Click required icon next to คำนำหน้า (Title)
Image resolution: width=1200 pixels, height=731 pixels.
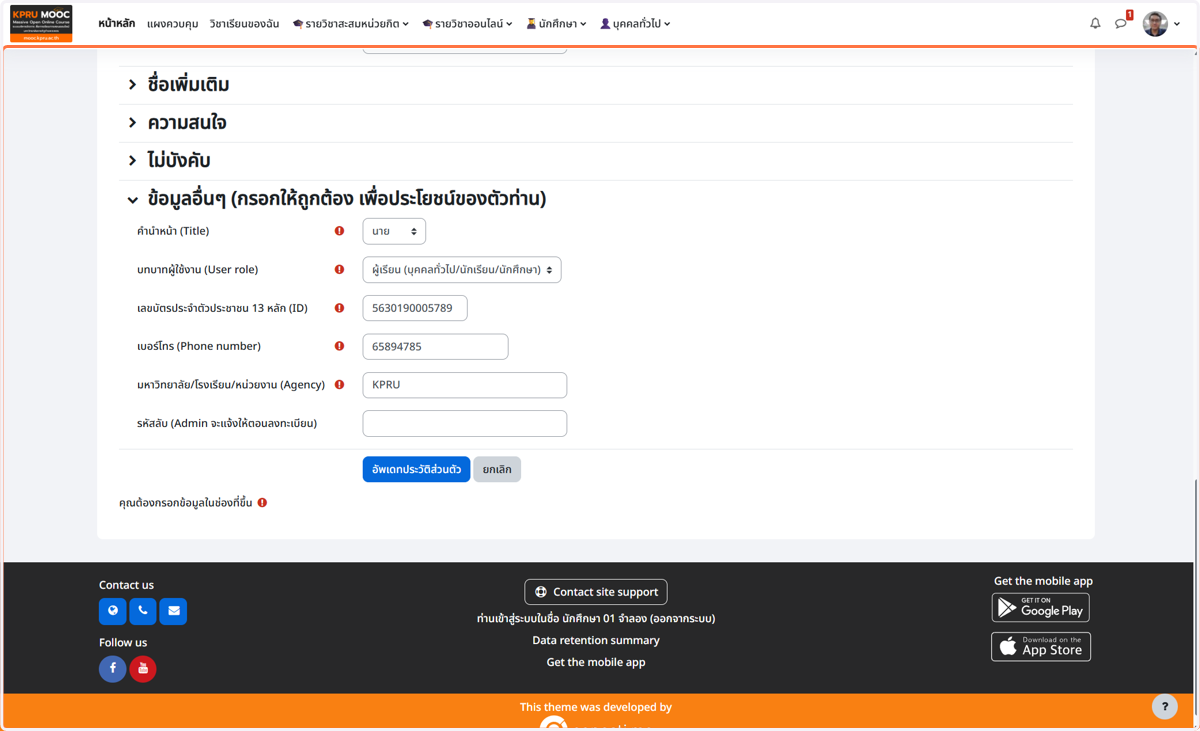339,231
